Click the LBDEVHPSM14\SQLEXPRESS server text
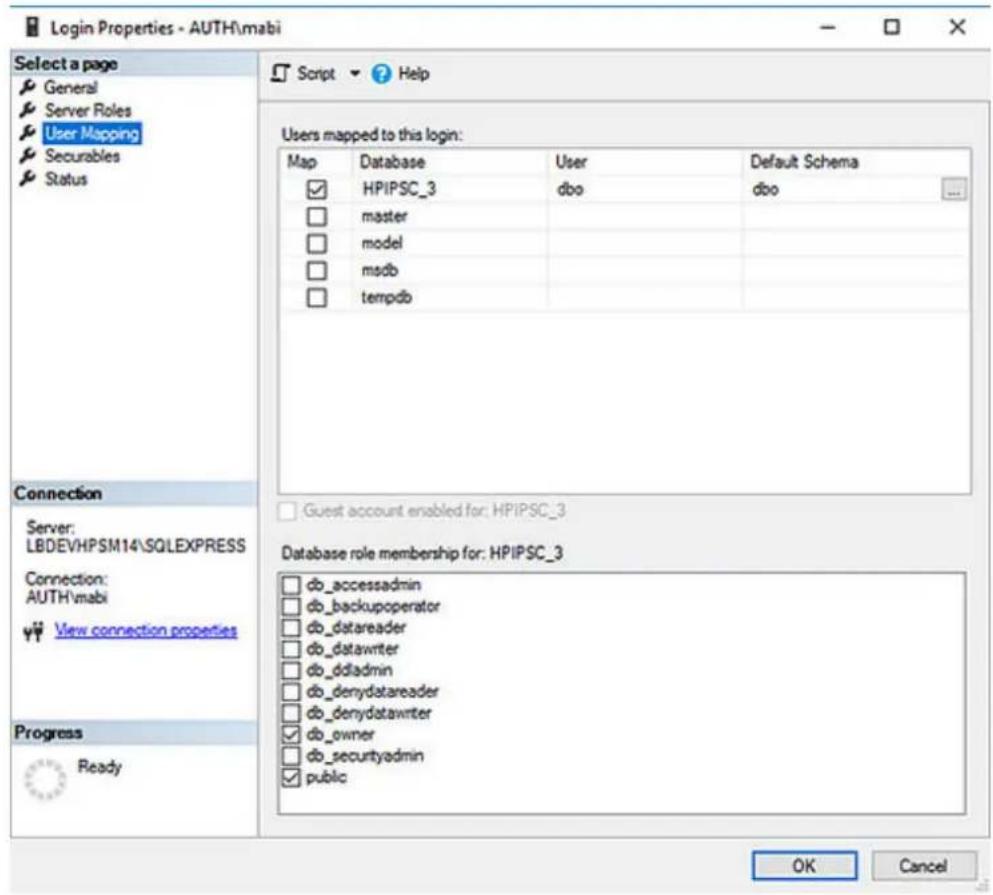Screen dimensions: 993x895 [136, 546]
